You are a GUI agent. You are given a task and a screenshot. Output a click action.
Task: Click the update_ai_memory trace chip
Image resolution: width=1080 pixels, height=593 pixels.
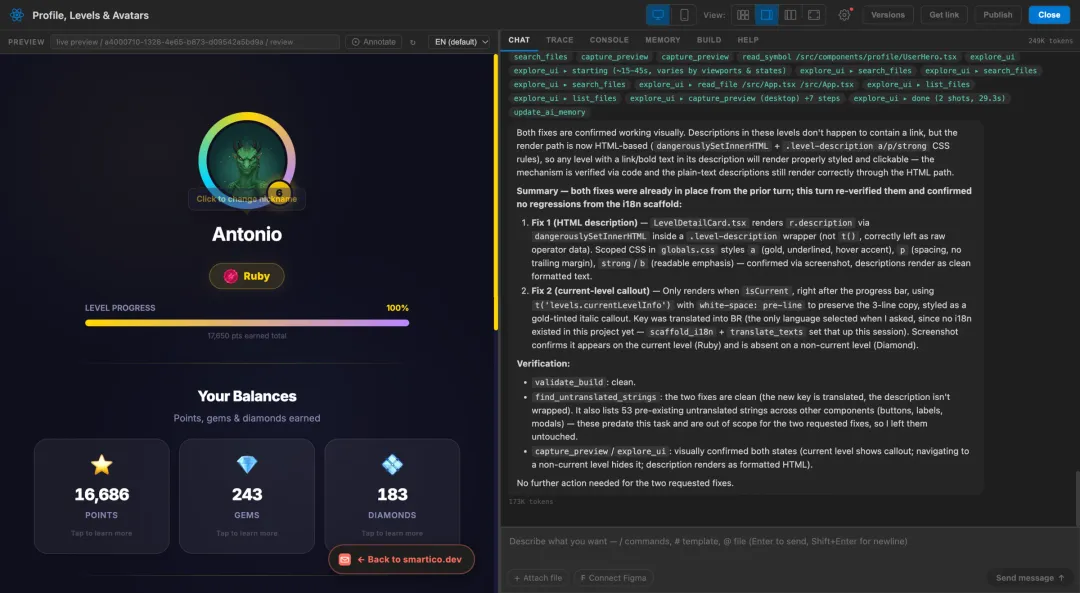click(549, 112)
